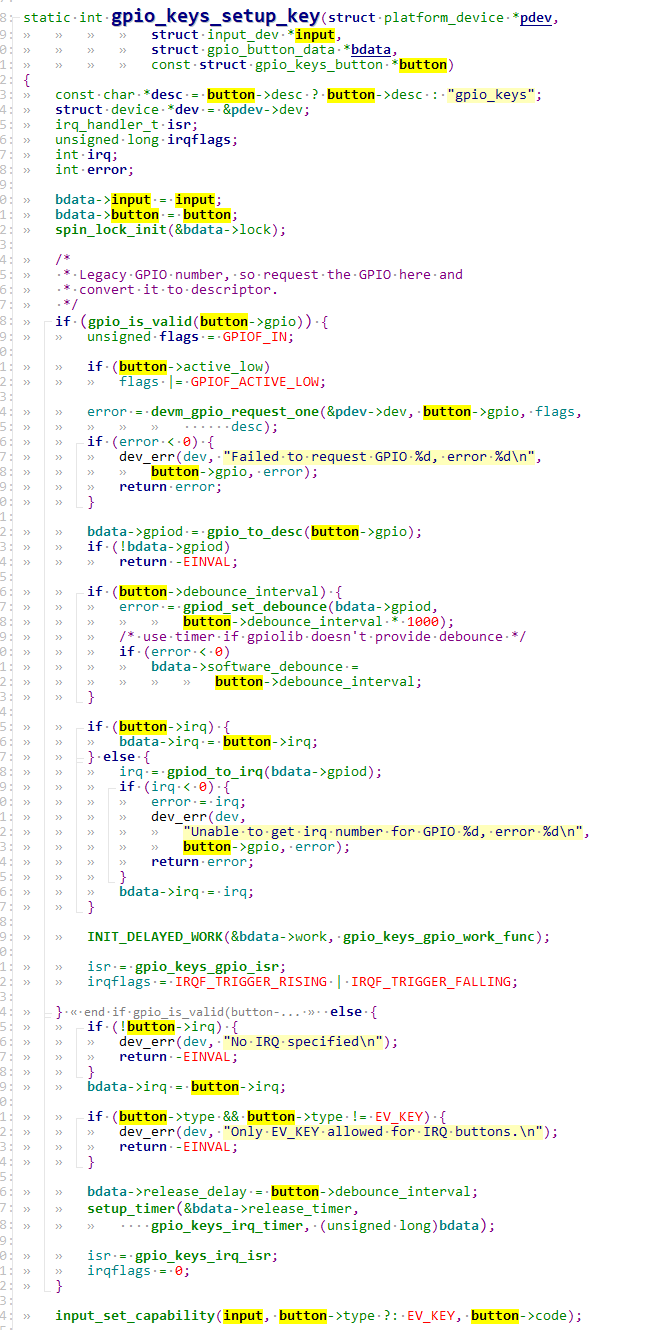This screenshot has width=670, height=1330.
Task: Click gpio_keys_gpio_work_func argument
Action: 439,936
